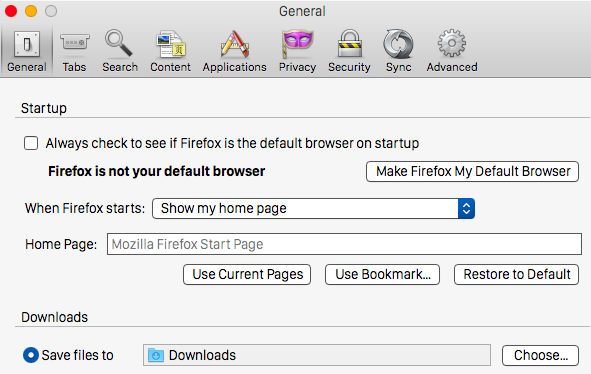The width and height of the screenshot is (591, 374).
Task: Click the Use Current Pages button
Action: tap(247, 274)
